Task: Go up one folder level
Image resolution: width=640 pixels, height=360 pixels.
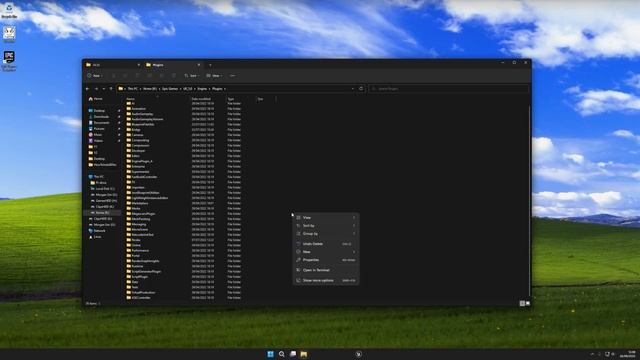Action: pos(111,89)
